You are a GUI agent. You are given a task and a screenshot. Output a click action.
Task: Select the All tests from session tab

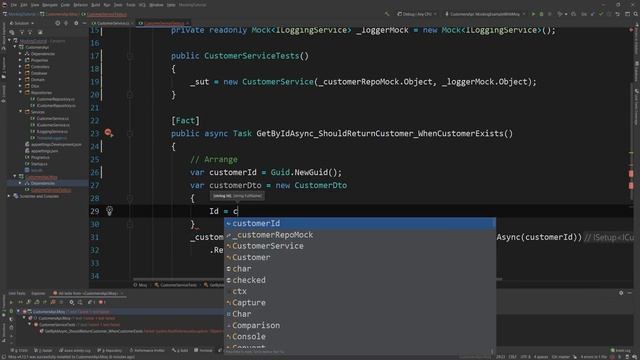(x=87, y=293)
